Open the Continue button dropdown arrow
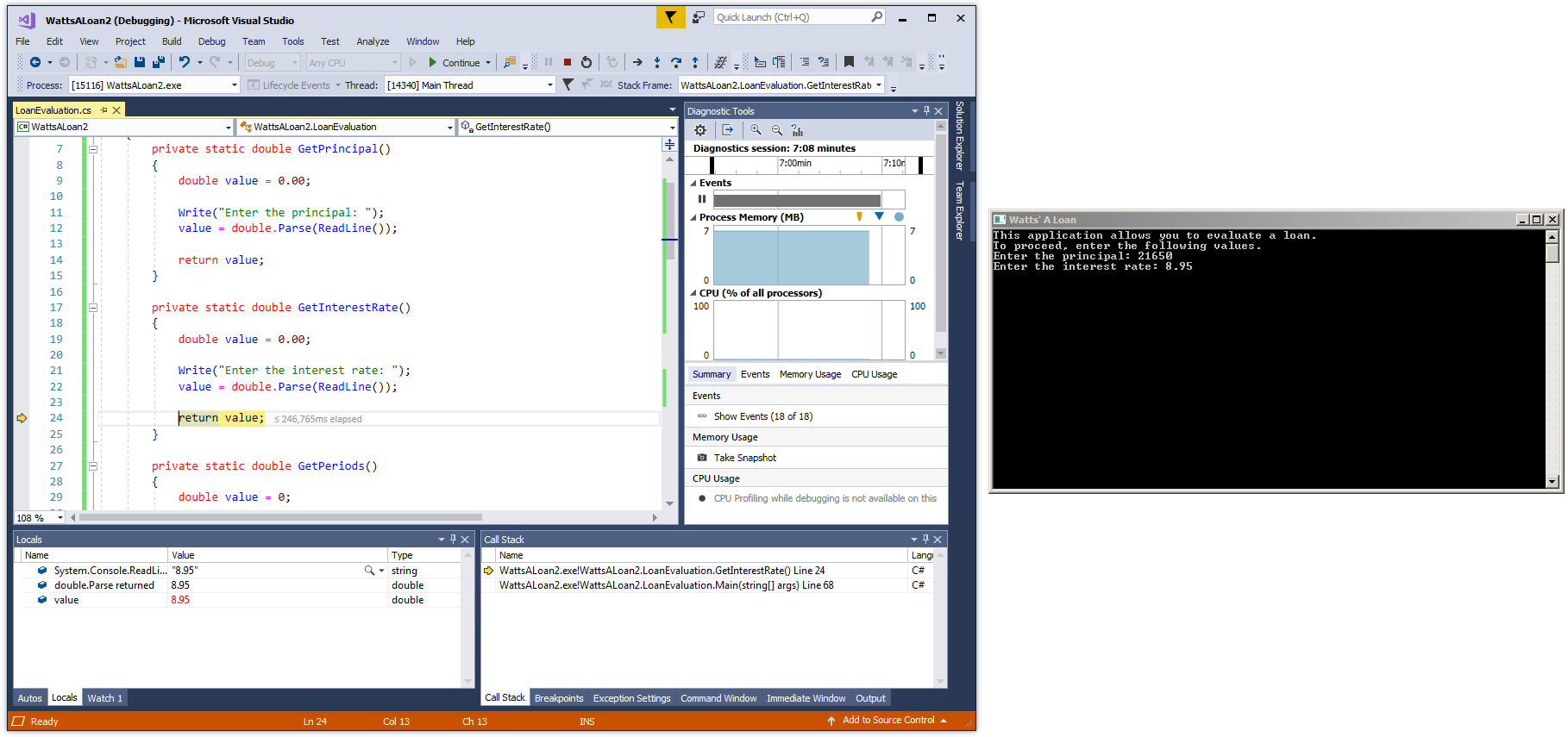Image resolution: width=1568 pixels, height=737 pixels. pyautogui.click(x=488, y=63)
